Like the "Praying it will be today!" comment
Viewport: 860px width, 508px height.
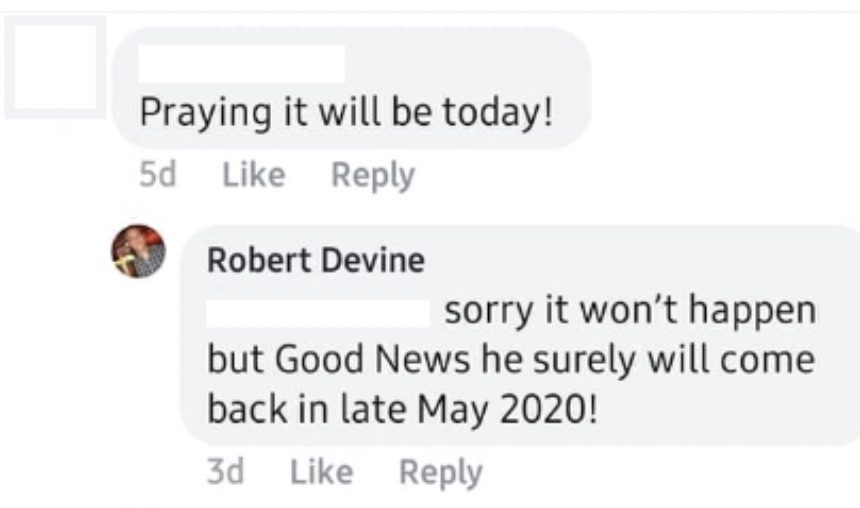(x=253, y=175)
